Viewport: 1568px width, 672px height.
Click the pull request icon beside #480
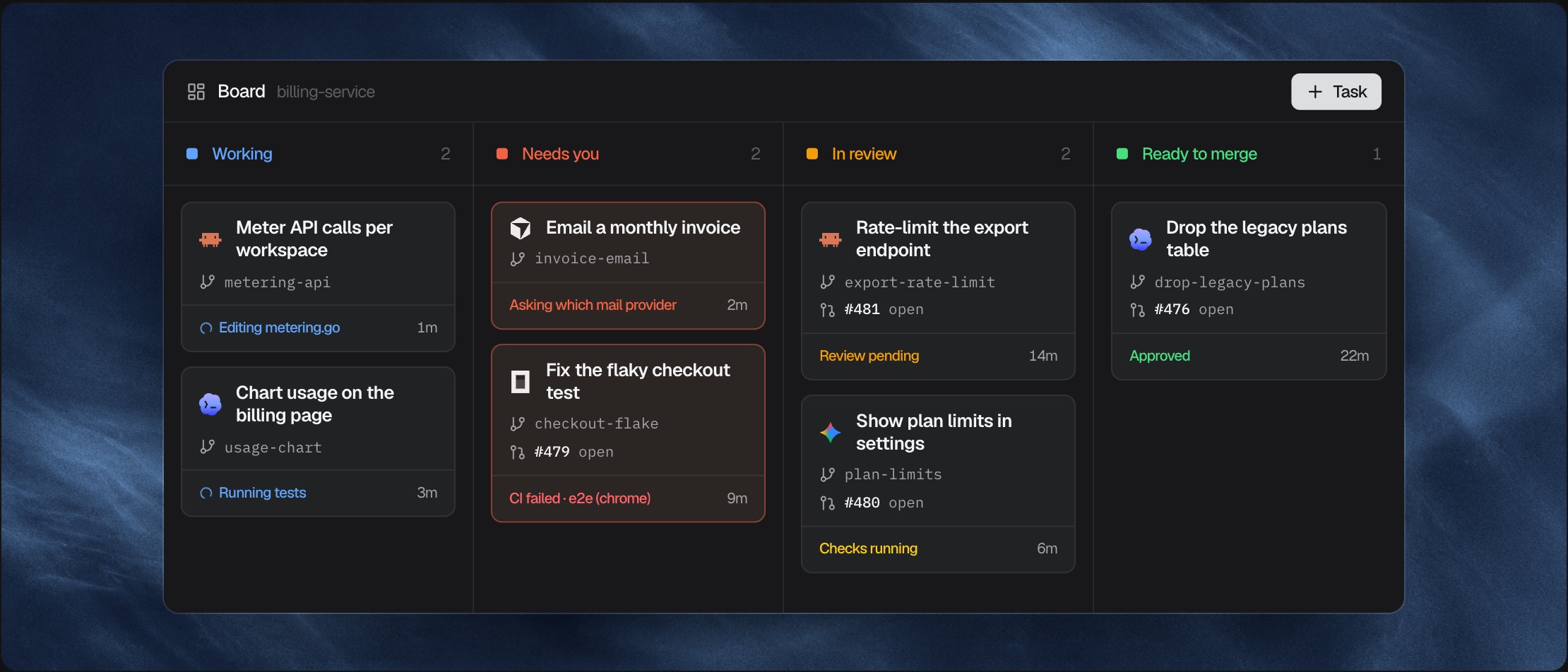[x=828, y=503]
